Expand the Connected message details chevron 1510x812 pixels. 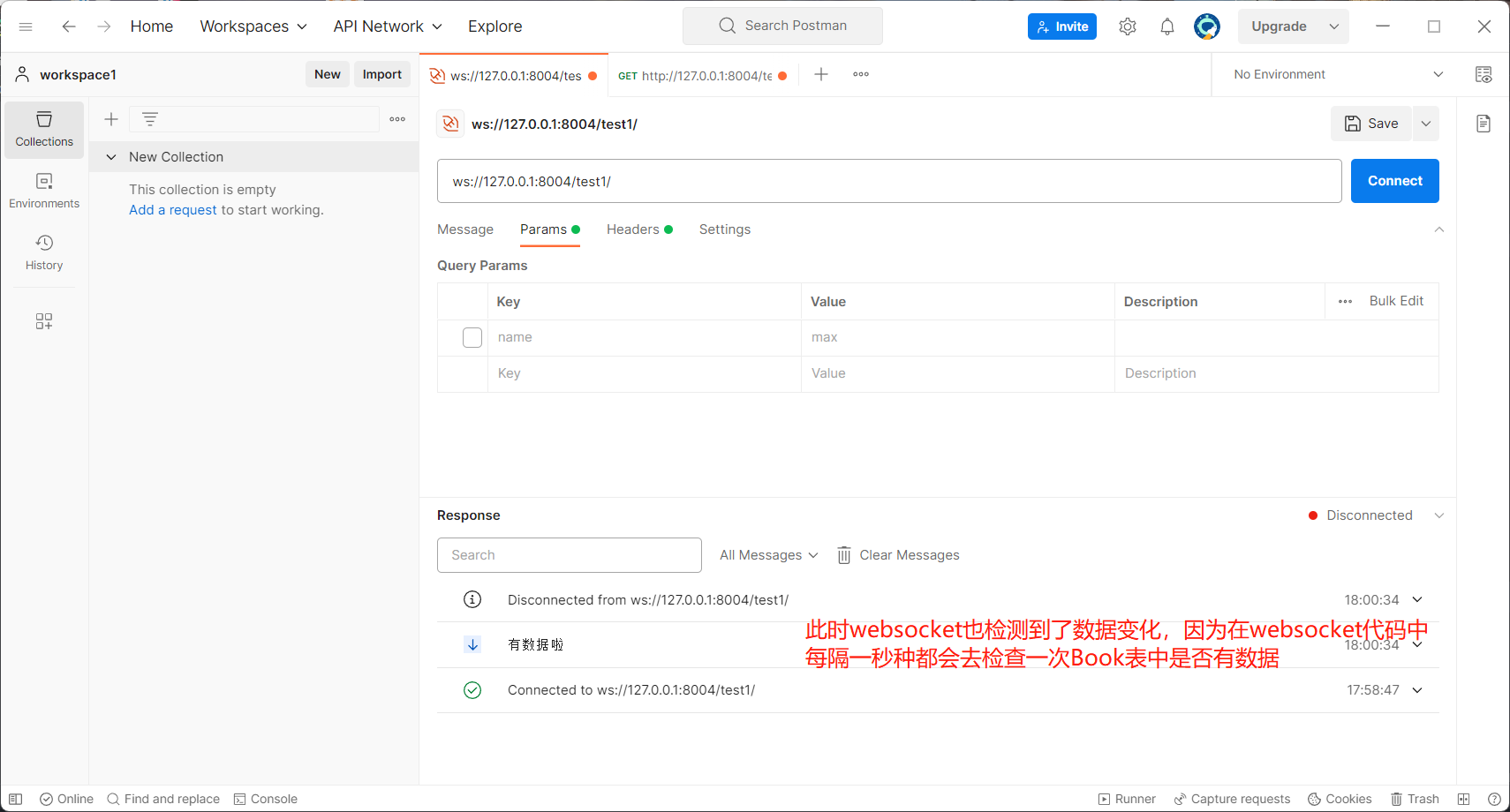click(x=1417, y=690)
